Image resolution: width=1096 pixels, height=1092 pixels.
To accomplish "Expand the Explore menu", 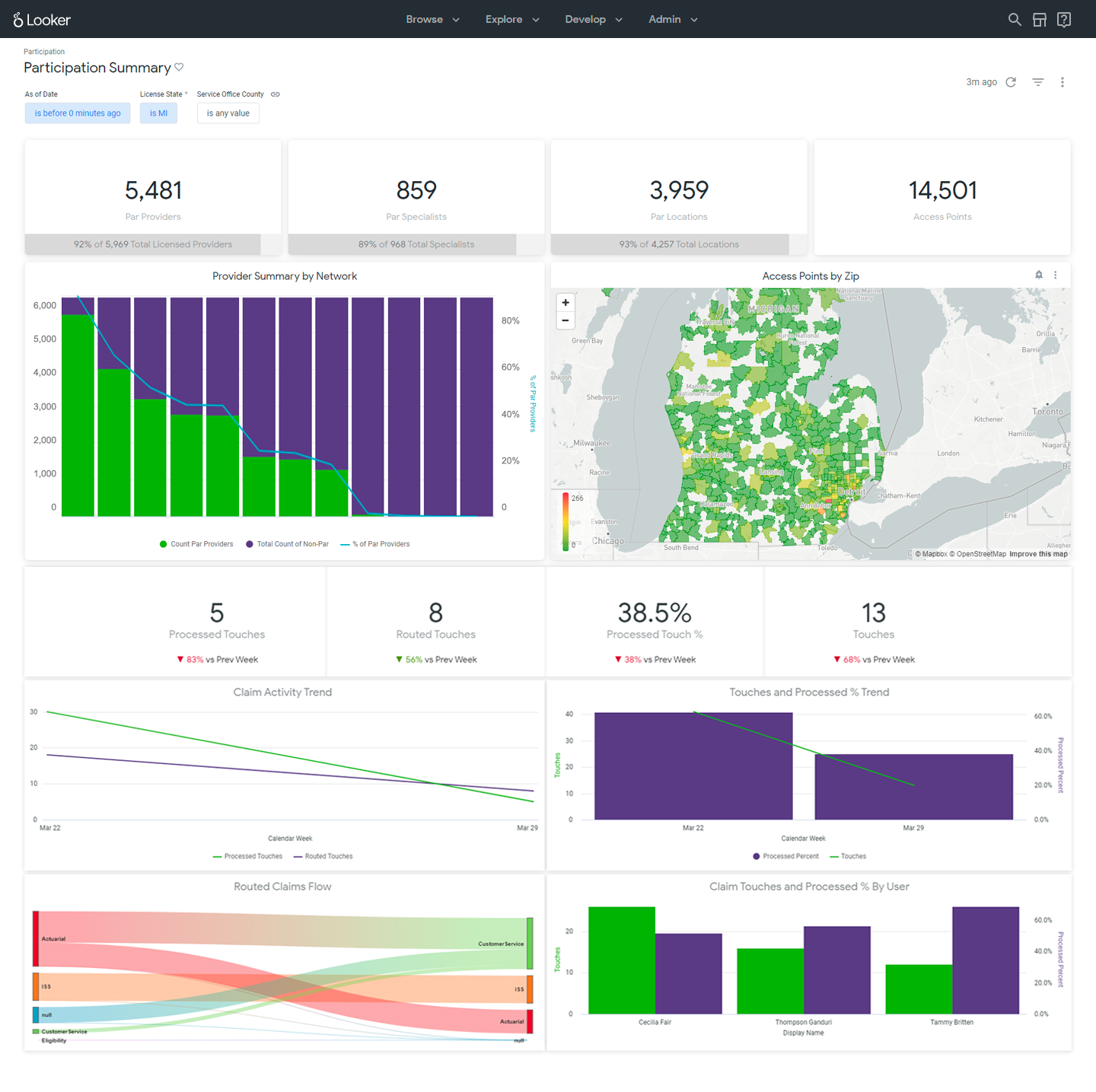I will (x=511, y=20).
